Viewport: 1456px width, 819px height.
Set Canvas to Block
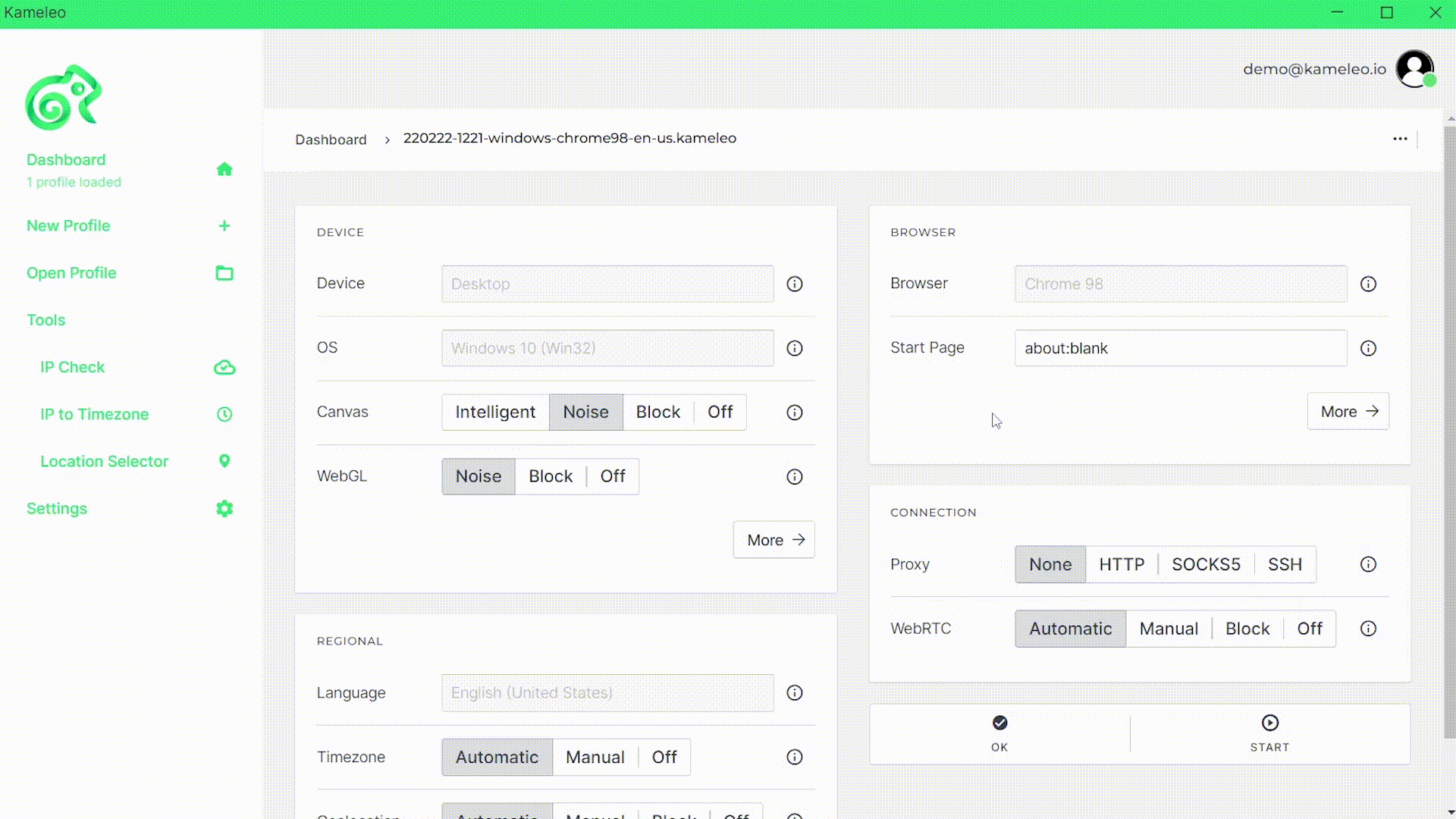(657, 412)
